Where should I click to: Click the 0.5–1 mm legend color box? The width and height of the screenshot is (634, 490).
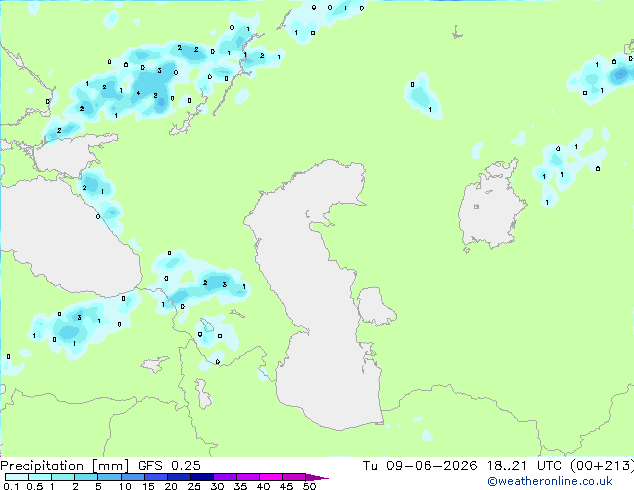(40, 477)
